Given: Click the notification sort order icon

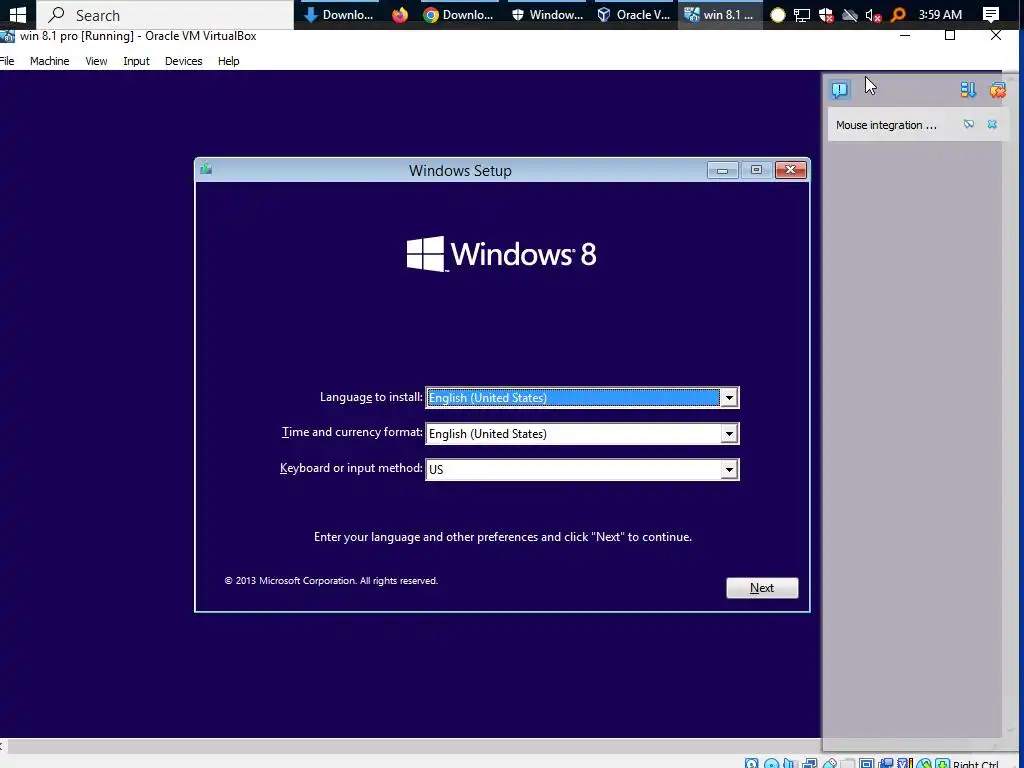Looking at the screenshot, I should (x=968, y=89).
